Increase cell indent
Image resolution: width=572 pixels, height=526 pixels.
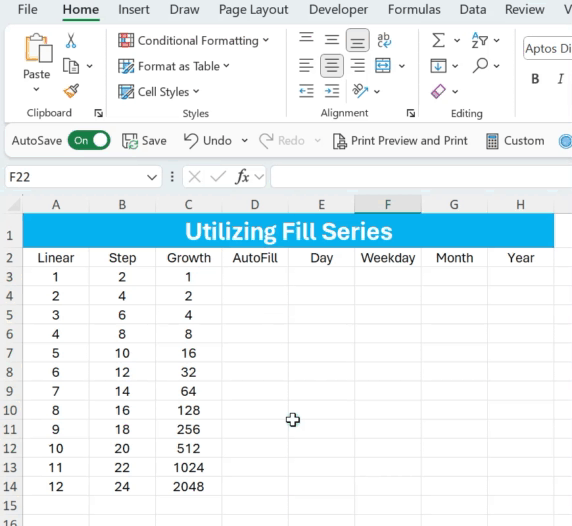pyautogui.click(x=332, y=91)
